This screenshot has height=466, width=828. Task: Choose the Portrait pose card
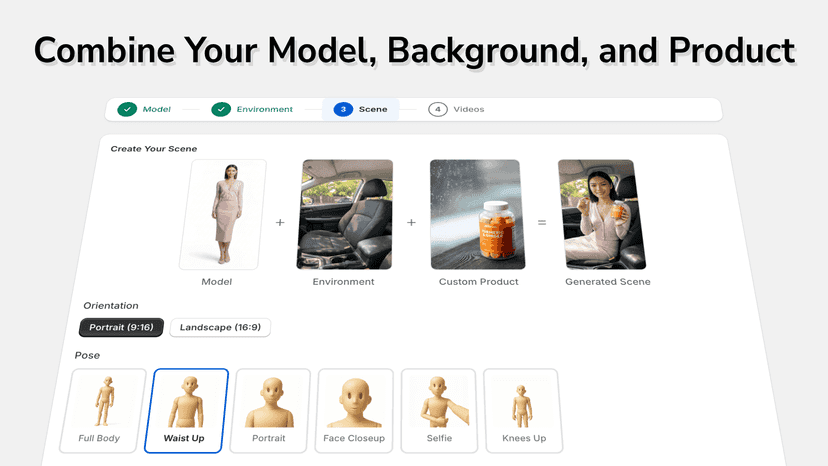click(x=271, y=411)
